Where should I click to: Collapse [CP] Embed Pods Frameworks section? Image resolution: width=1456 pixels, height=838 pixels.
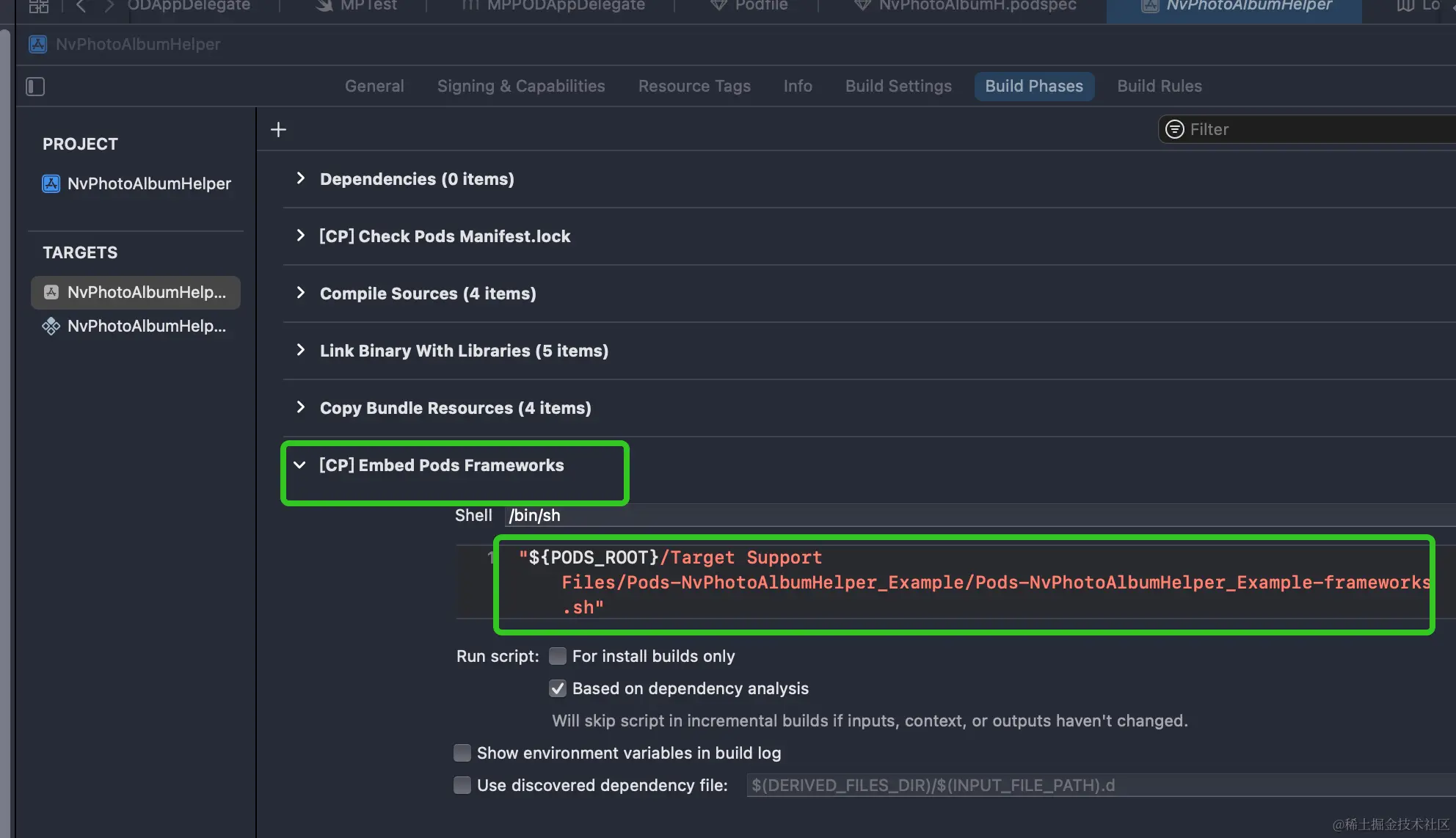[x=299, y=464]
